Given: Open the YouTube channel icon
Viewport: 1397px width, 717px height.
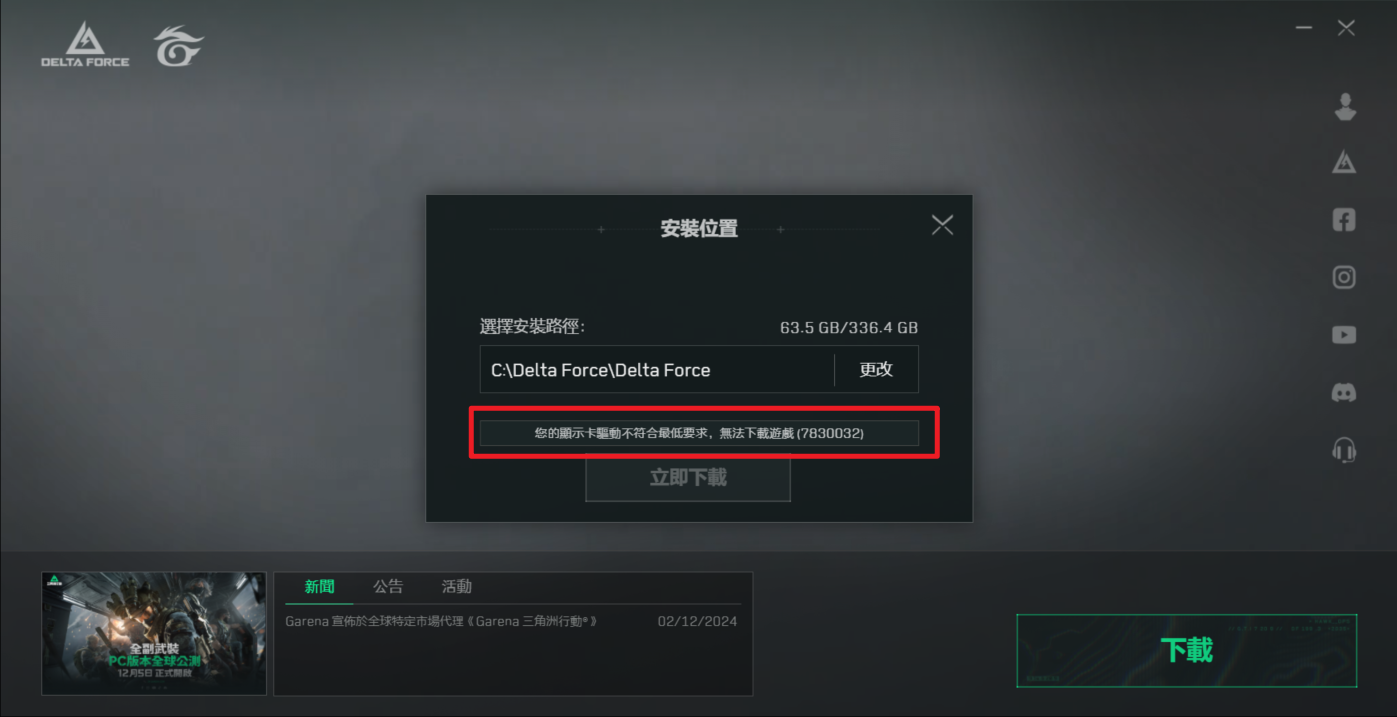Looking at the screenshot, I should (1344, 335).
